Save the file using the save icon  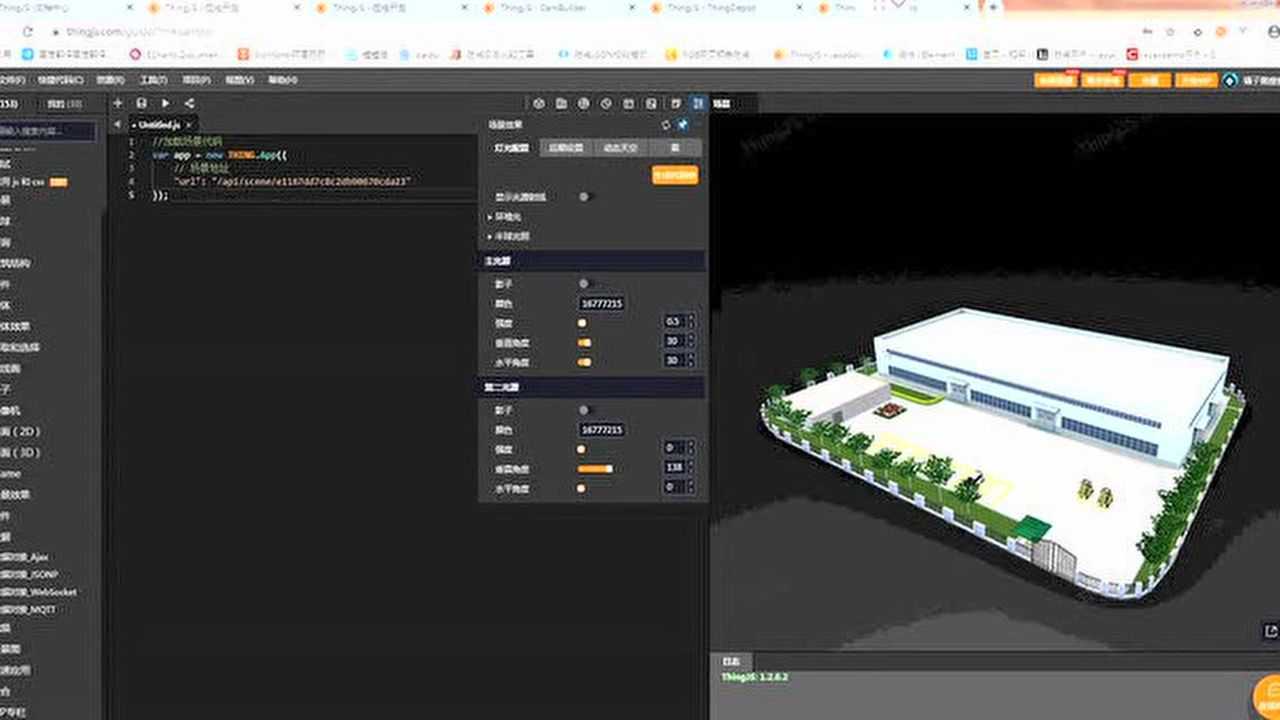[140, 103]
